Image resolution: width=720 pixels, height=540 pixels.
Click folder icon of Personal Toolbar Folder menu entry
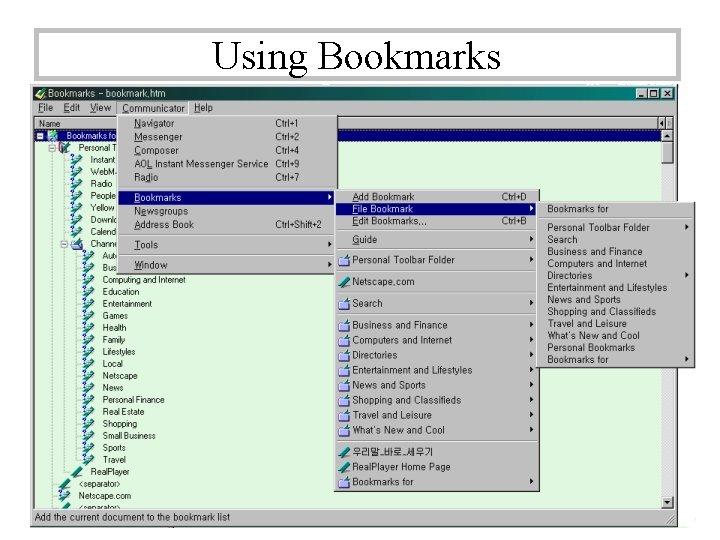[x=344, y=260]
